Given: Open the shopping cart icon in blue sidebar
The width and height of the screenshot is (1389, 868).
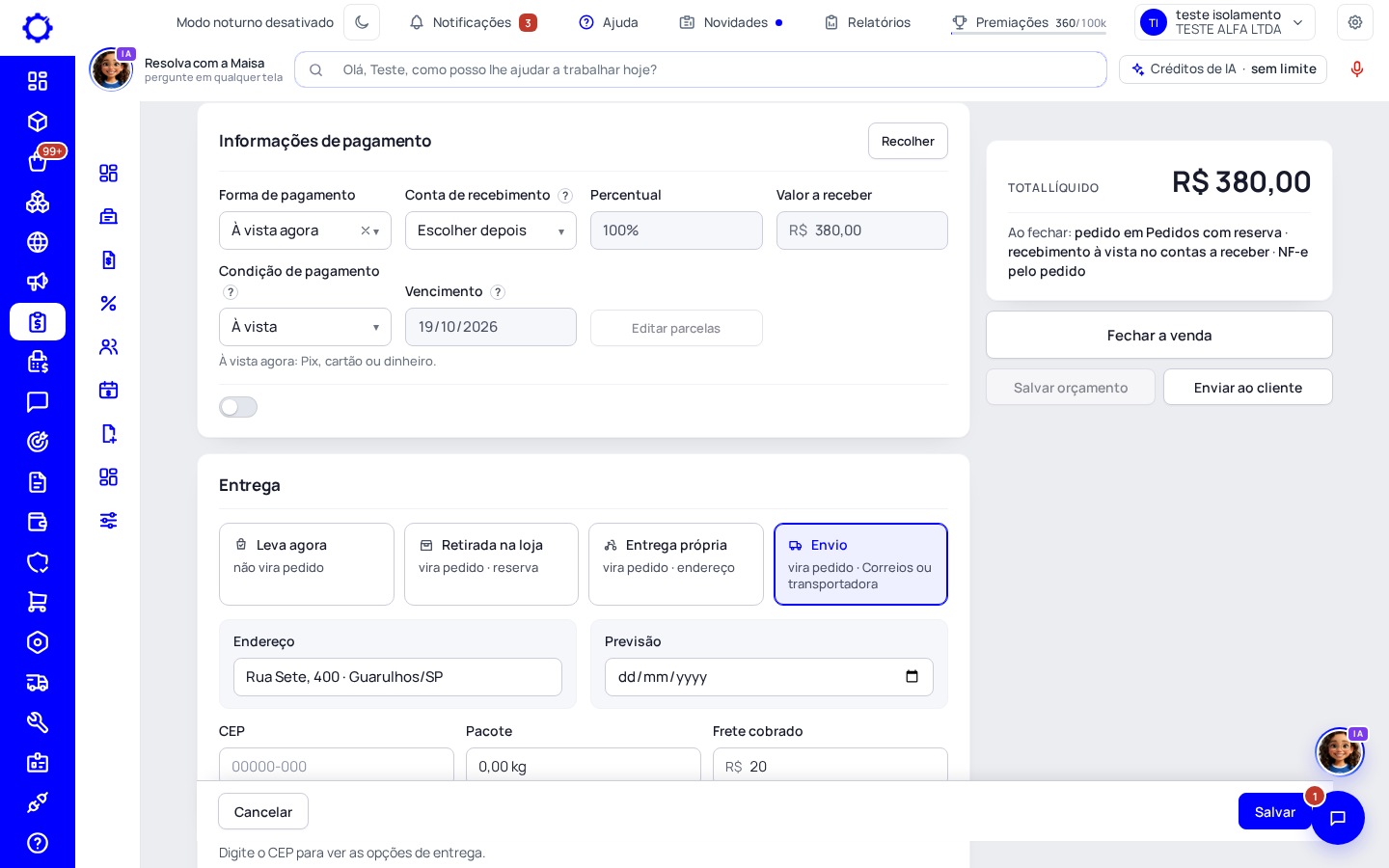Looking at the screenshot, I should pos(38,602).
